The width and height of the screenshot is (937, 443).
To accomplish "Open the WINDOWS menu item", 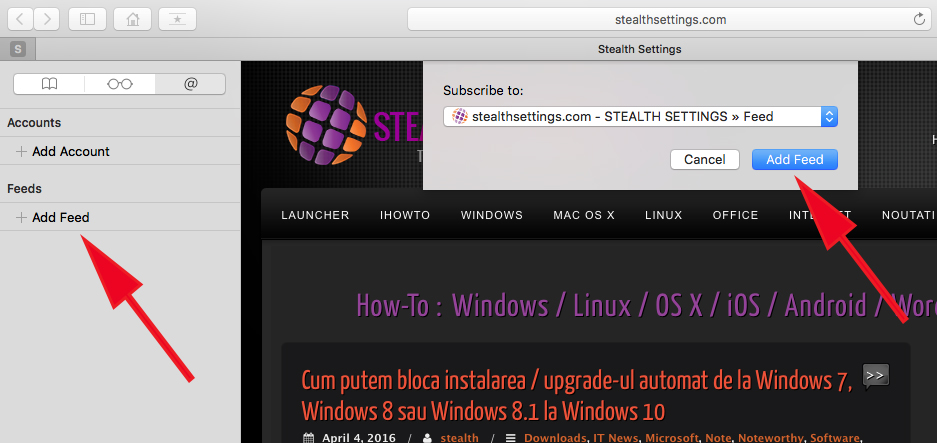I will [x=492, y=215].
